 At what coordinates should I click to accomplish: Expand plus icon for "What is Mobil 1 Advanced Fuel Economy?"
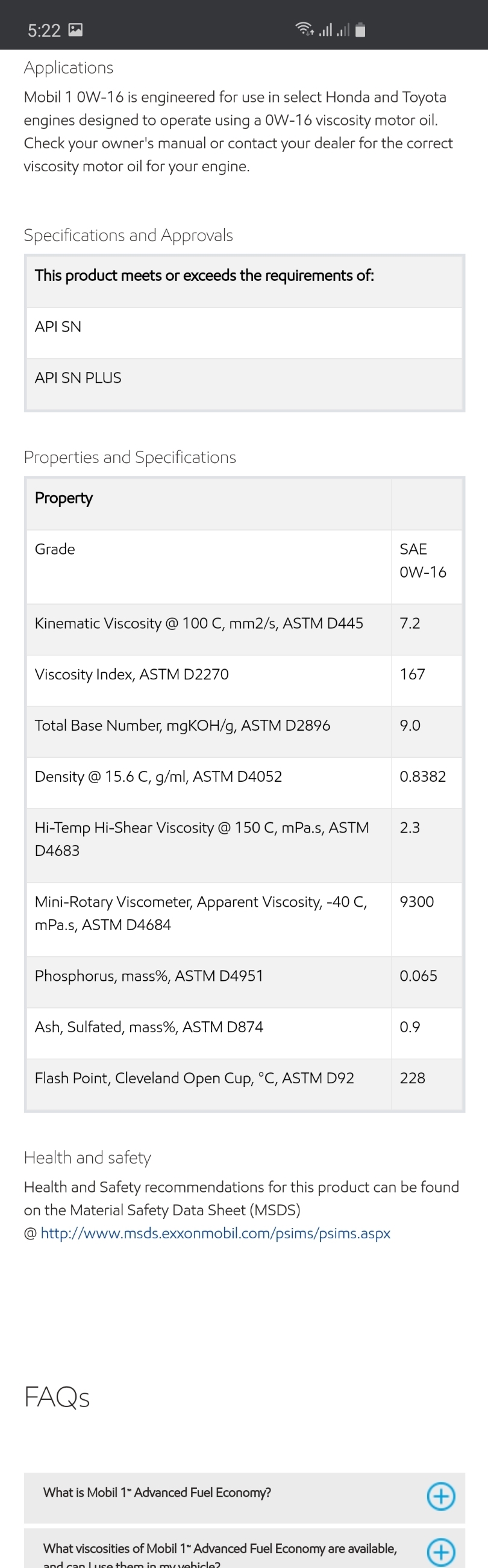(440, 1496)
